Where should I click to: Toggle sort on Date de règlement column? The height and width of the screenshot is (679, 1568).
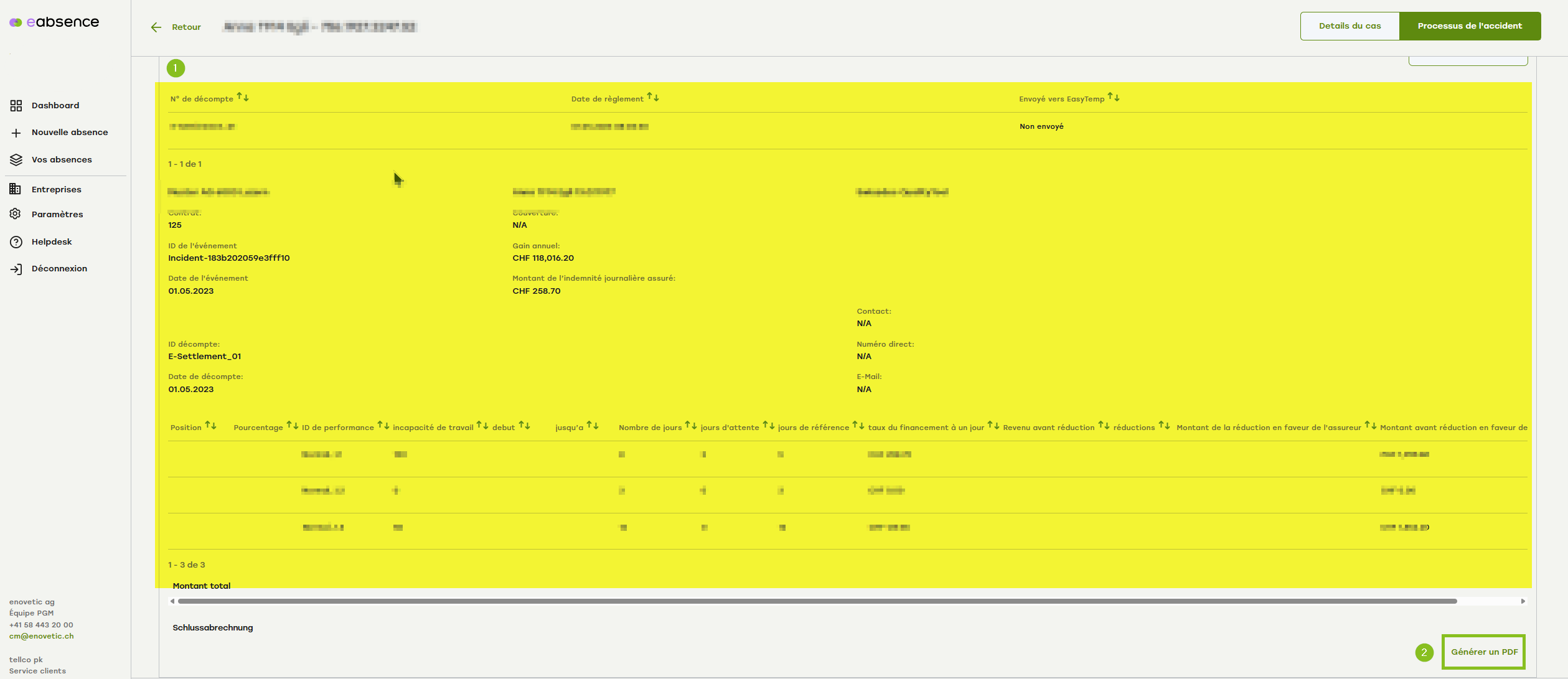click(653, 98)
